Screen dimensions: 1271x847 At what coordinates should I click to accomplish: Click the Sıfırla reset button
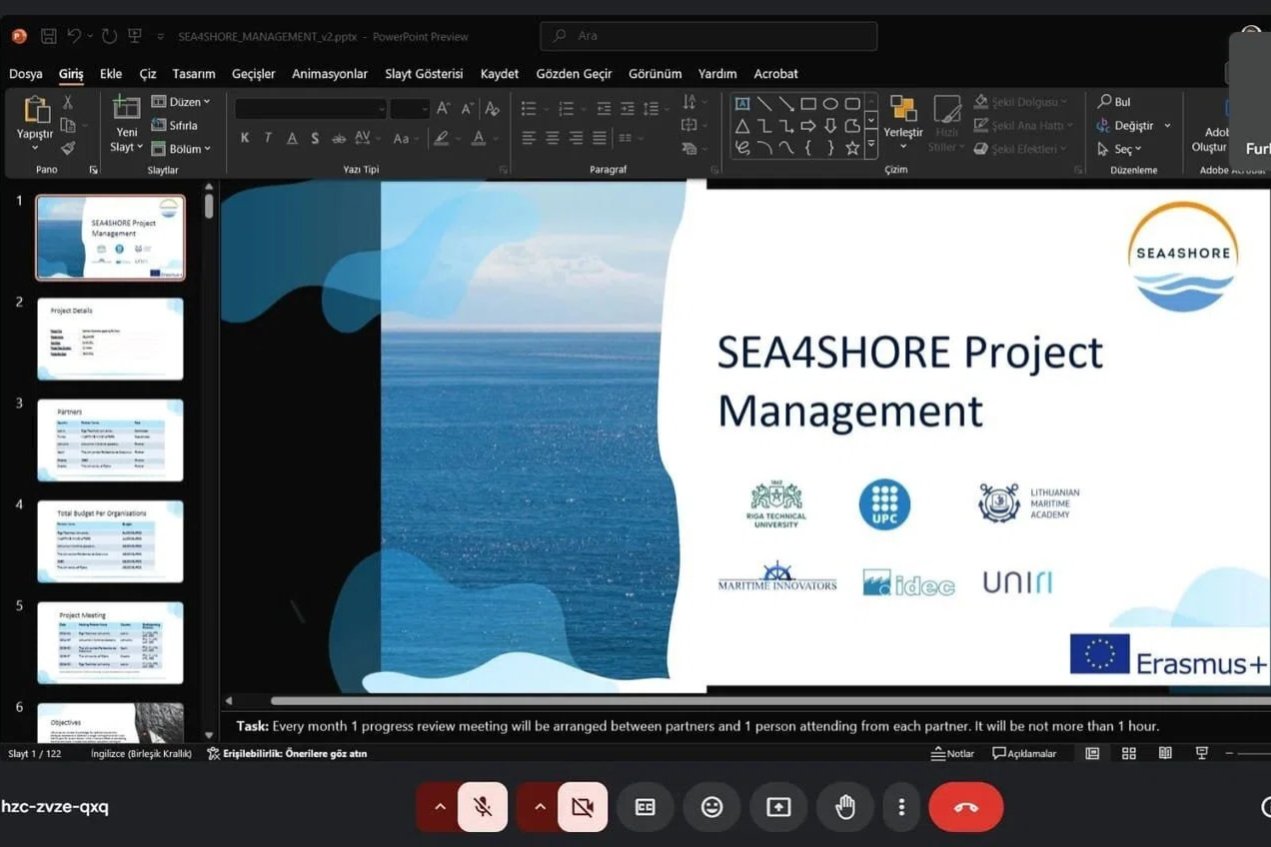click(175, 126)
